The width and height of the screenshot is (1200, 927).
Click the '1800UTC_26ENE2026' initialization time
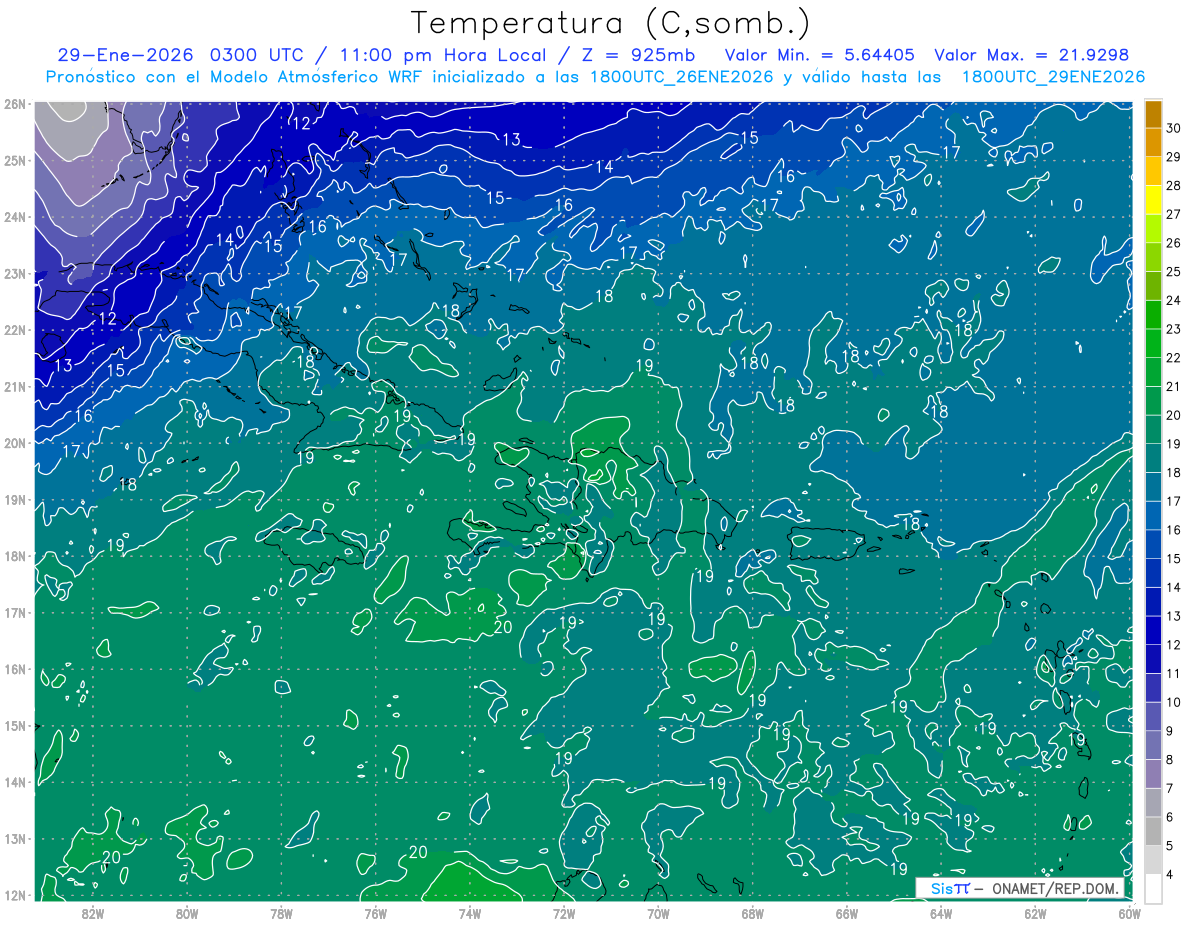click(x=681, y=77)
